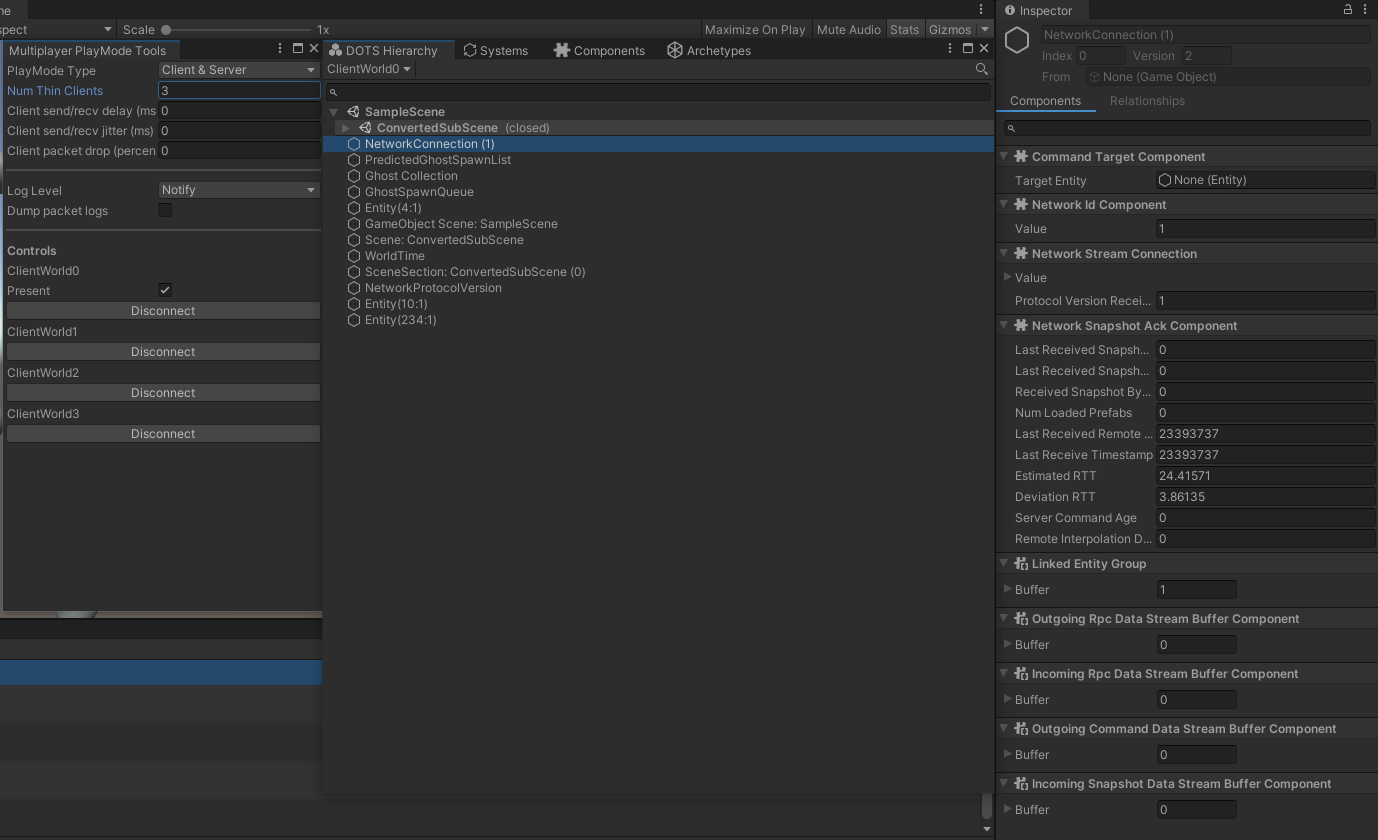Select the Ghost Collection entity icon

point(354,176)
